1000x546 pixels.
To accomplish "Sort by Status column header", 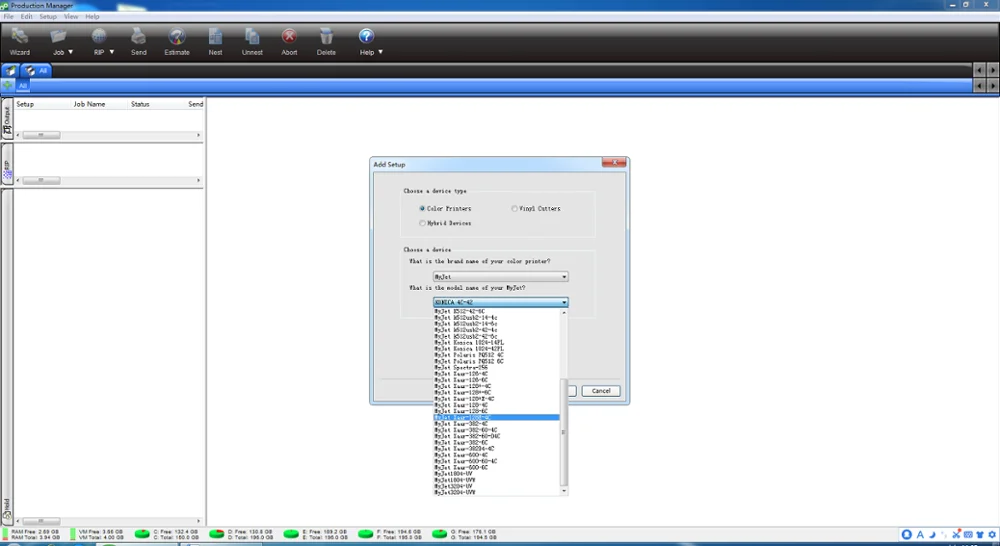I will (140, 104).
